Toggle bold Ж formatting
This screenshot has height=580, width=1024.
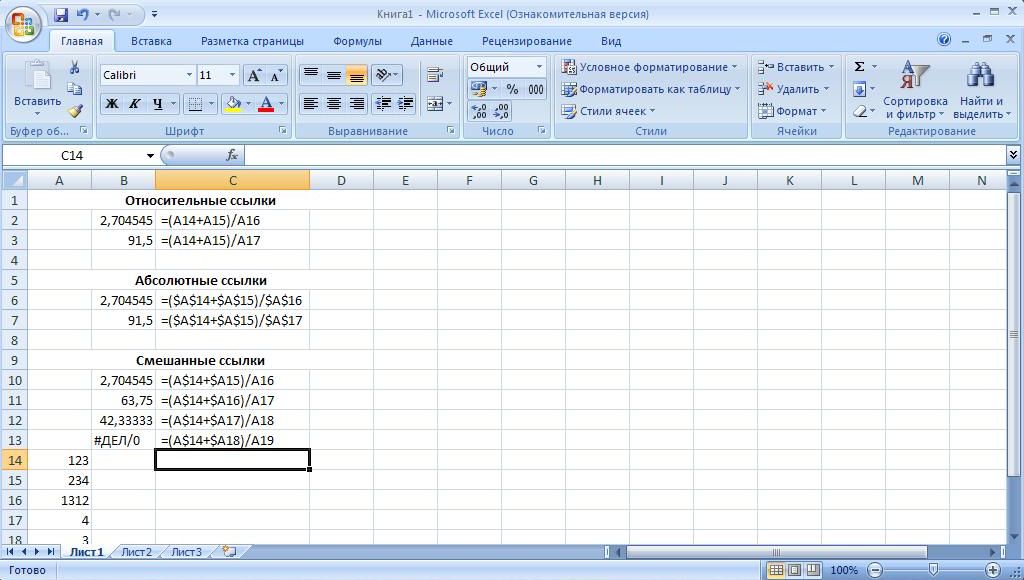point(112,104)
